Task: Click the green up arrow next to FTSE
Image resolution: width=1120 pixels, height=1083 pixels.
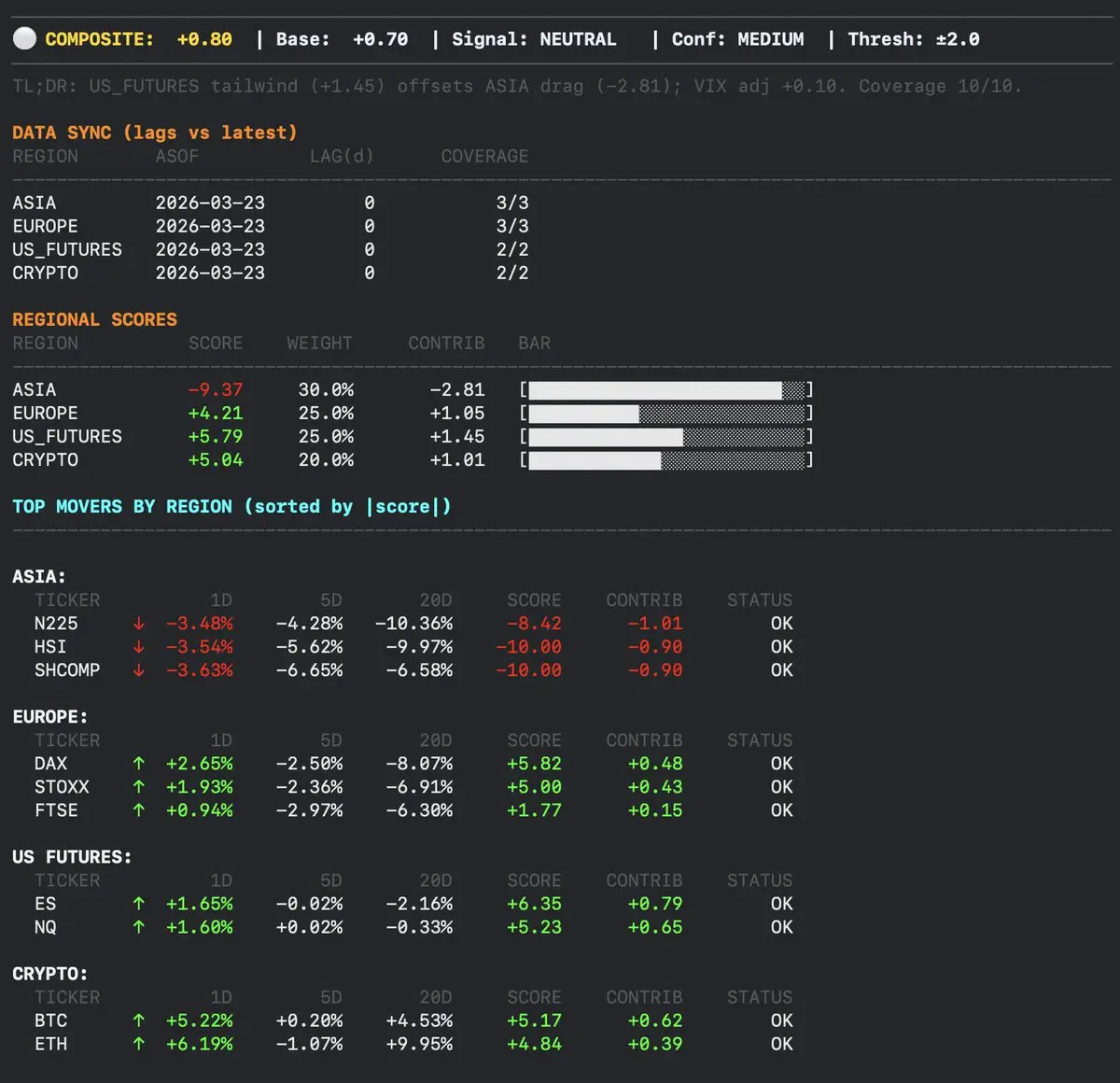Action: (139, 810)
